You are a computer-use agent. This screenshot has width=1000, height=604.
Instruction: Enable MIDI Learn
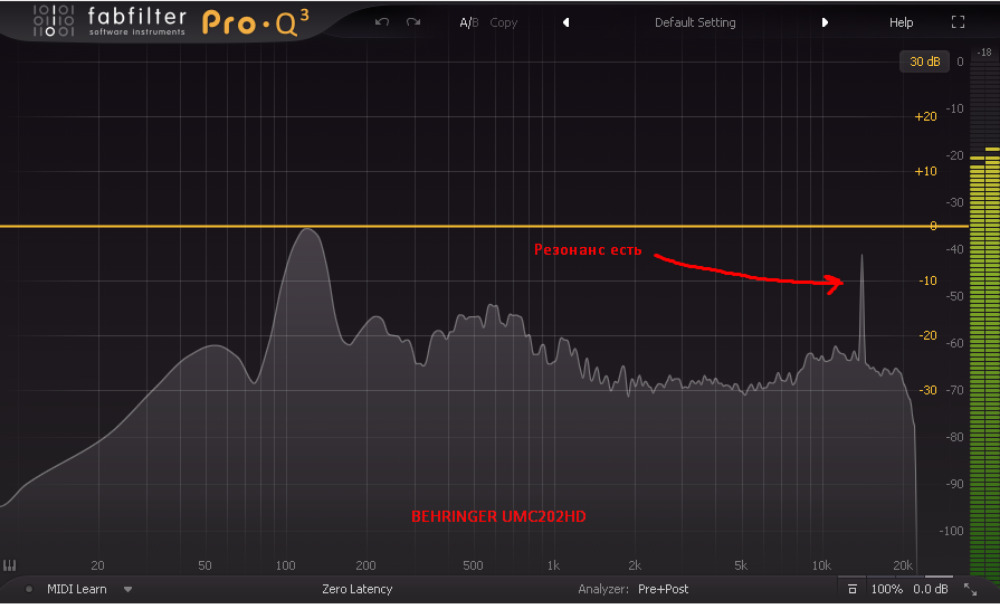coord(77,589)
